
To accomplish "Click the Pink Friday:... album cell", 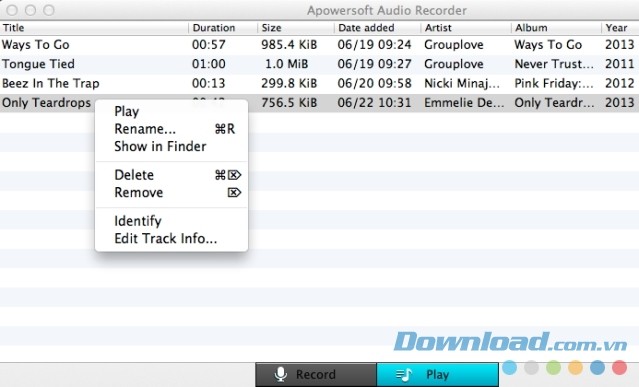I will (554, 83).
